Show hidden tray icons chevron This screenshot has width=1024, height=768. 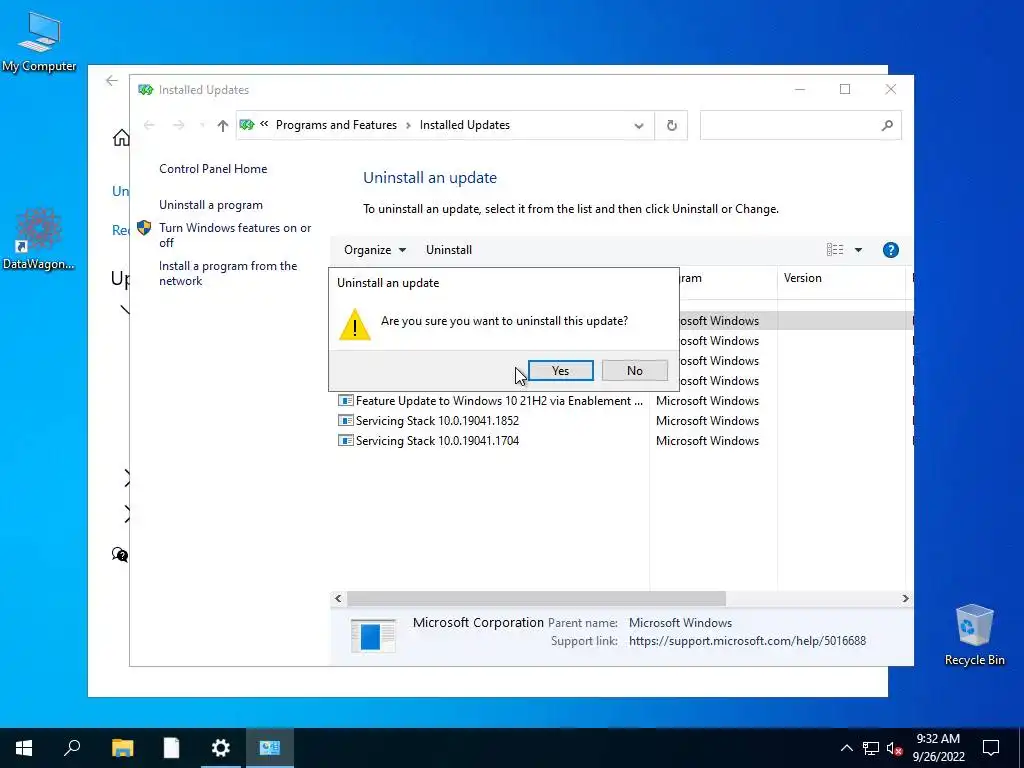[x=846, y=748]
